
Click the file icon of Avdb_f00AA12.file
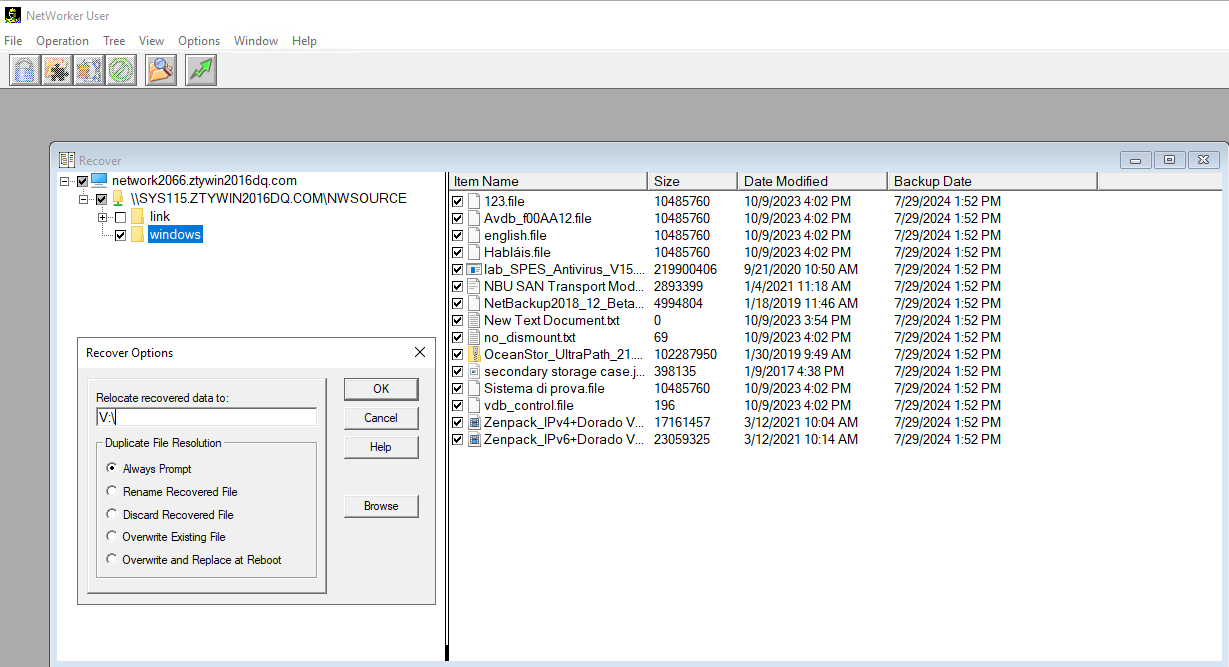(x=474, y=218)
